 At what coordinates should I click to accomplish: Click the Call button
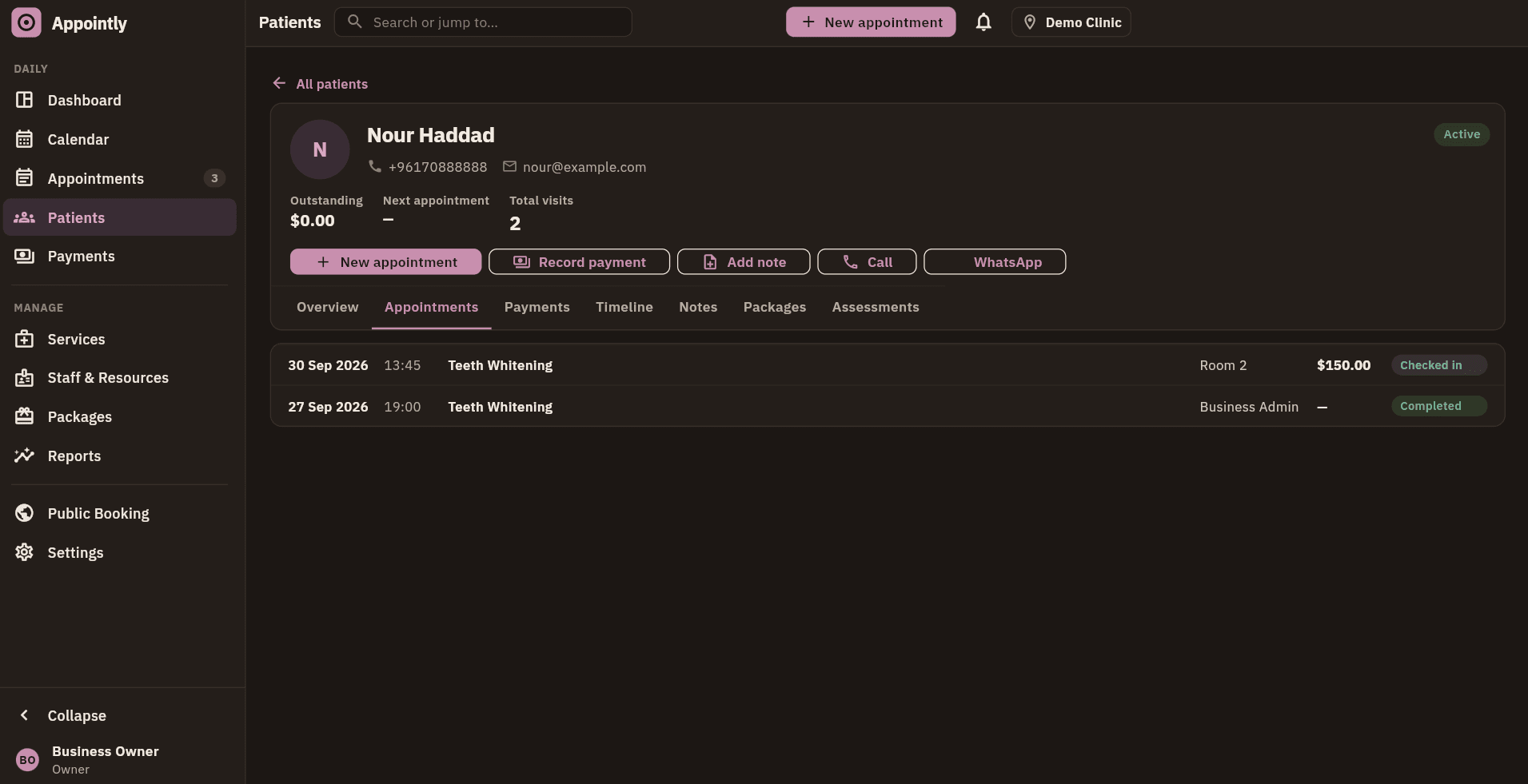pos(867,261)
